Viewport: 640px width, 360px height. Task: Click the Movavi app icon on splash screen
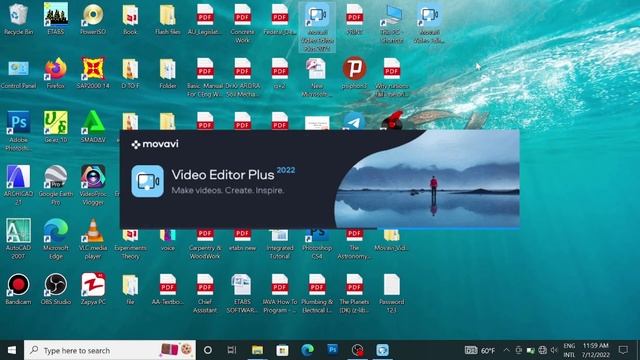point(147,181)
